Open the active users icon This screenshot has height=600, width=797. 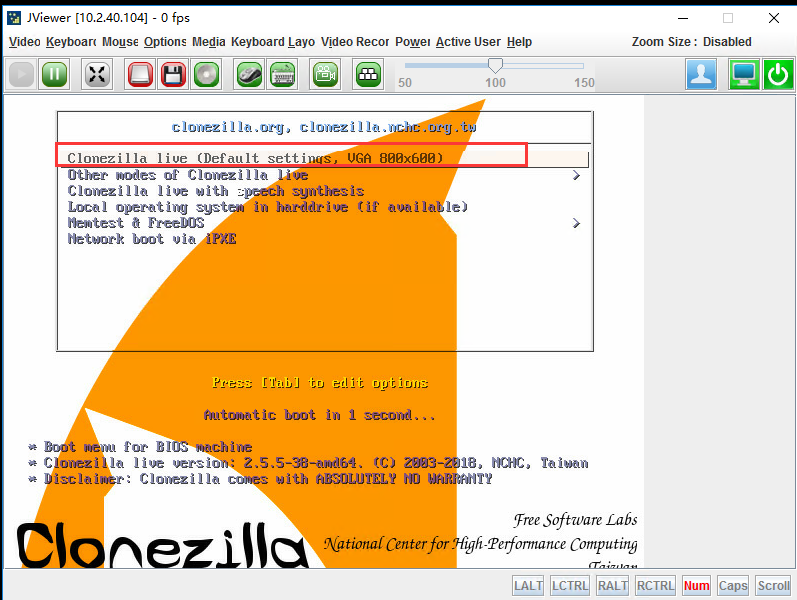tap(701, 74)
